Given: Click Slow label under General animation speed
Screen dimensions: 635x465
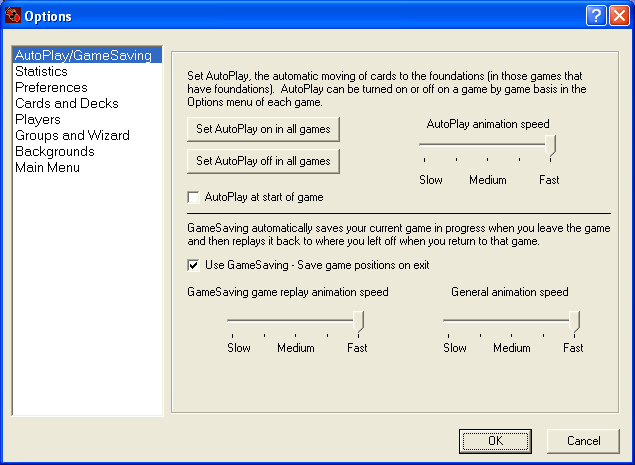Looking at the screenshot, I should [455, 348].
